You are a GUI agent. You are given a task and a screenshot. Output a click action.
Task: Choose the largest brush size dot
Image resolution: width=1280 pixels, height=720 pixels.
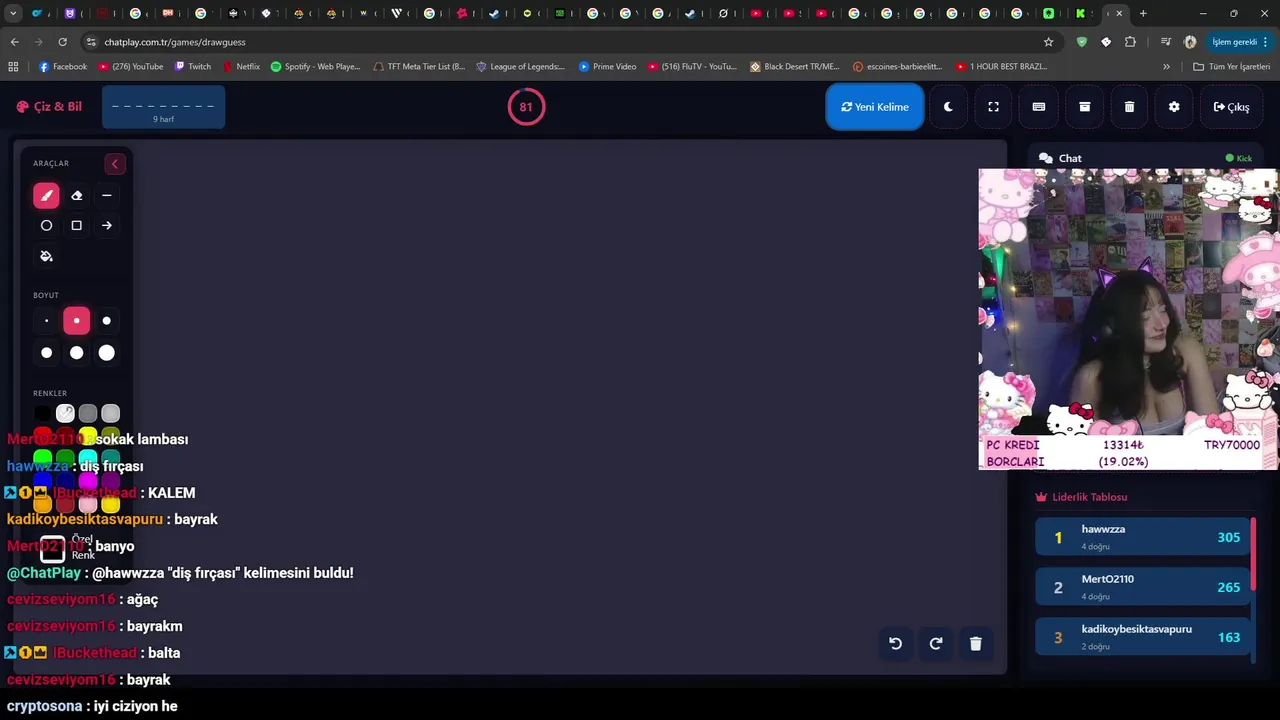[106, 352]
